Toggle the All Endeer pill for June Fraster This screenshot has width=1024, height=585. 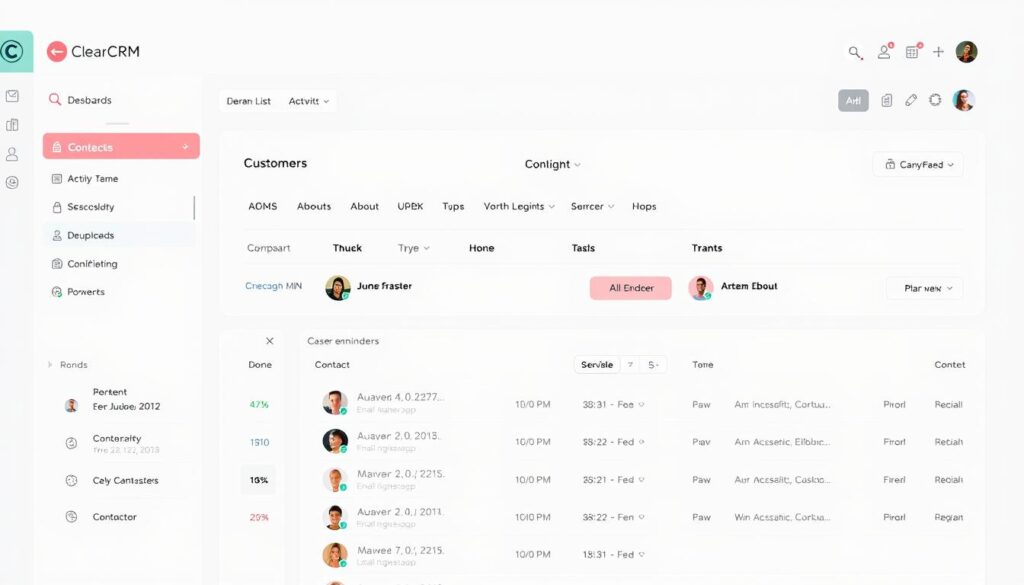click(630, 287)
